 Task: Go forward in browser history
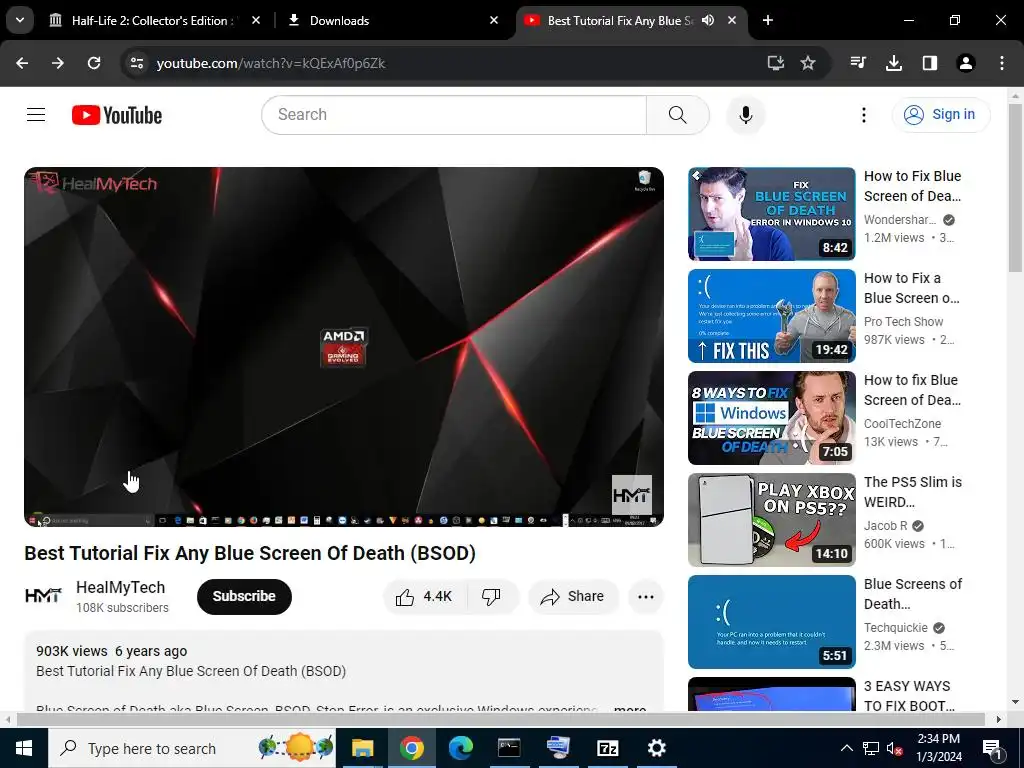tap(58, 63)
